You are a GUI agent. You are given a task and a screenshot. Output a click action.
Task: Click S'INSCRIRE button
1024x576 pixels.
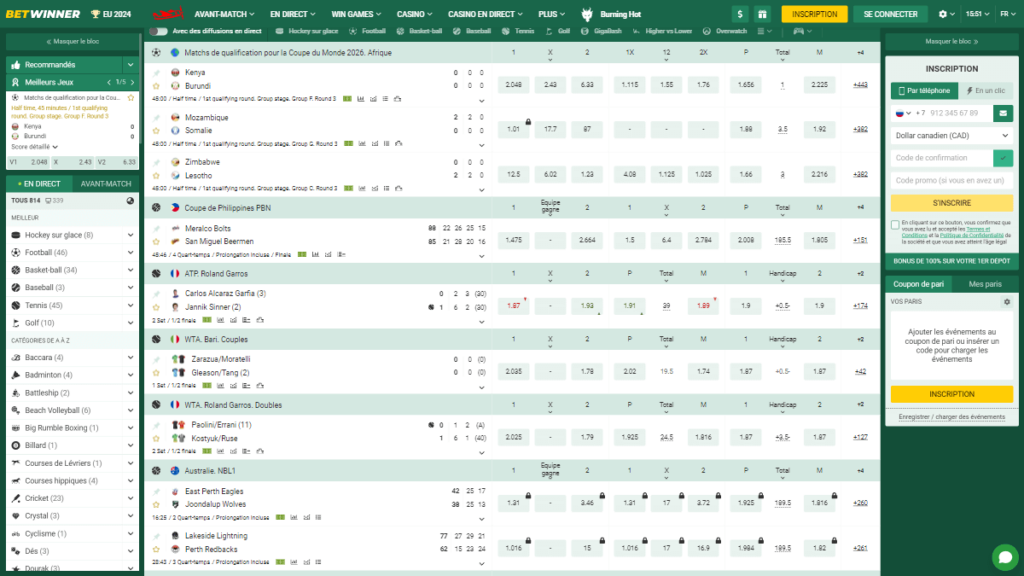click(x=952, y=203)
